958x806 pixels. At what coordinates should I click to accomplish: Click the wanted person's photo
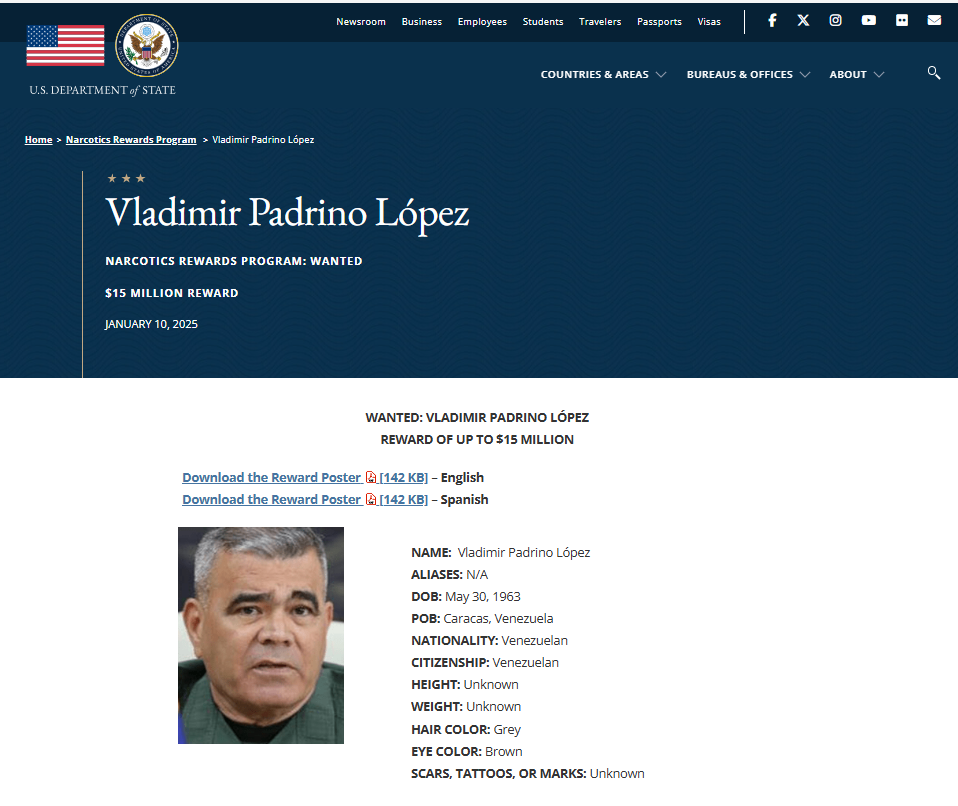[261, 635]
